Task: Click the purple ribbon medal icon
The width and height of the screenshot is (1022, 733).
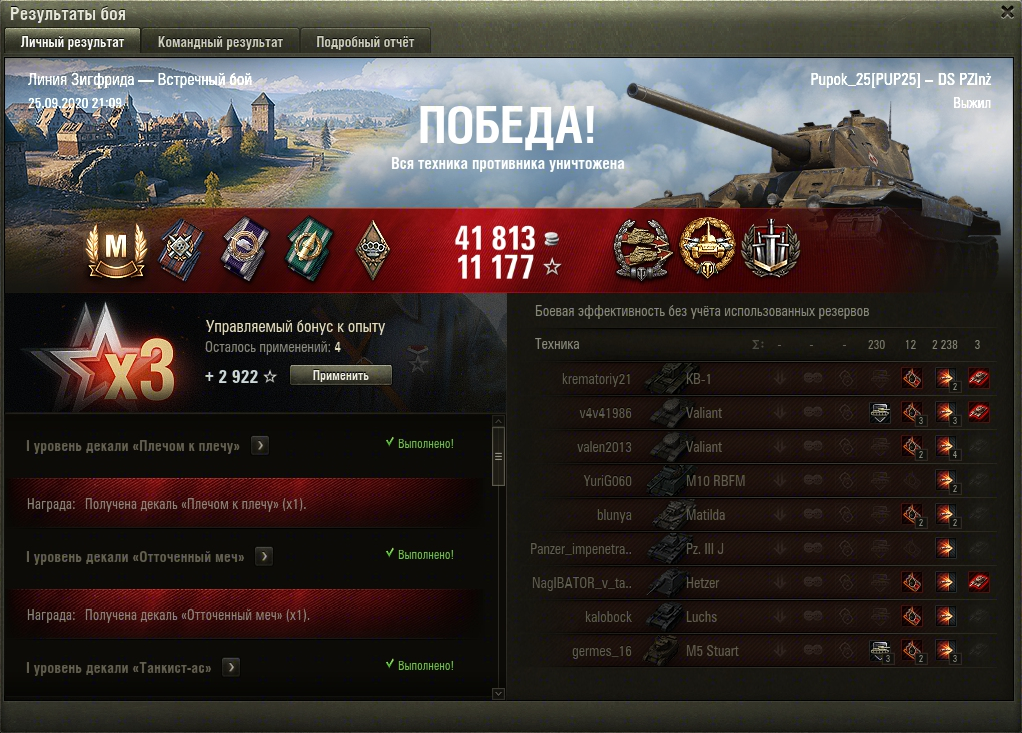Action: click(245, 249)
